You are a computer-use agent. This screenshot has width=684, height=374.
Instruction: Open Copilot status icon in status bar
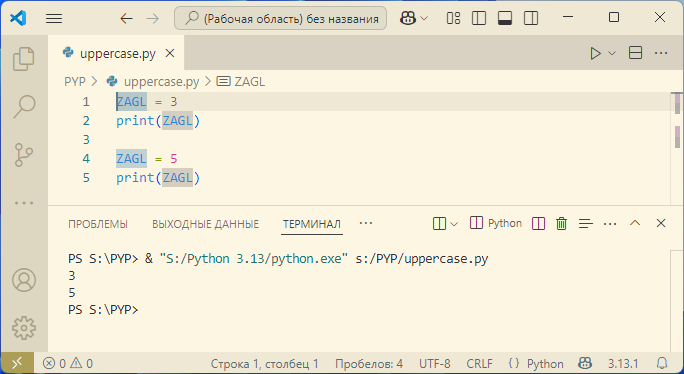click(x=585, y=363)
